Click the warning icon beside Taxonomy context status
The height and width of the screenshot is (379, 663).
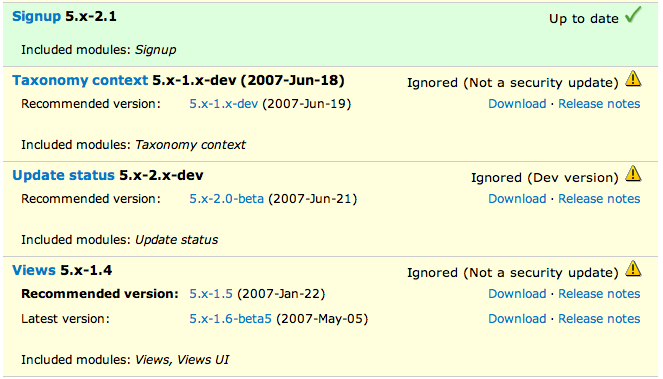(x=633, y=79)
